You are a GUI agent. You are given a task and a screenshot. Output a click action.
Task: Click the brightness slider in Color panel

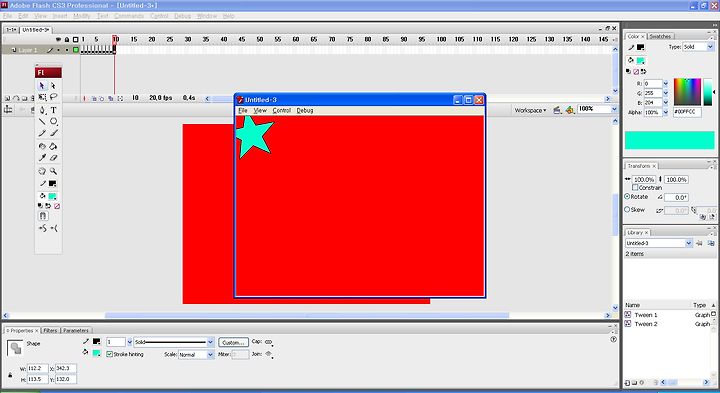(708, 92)
